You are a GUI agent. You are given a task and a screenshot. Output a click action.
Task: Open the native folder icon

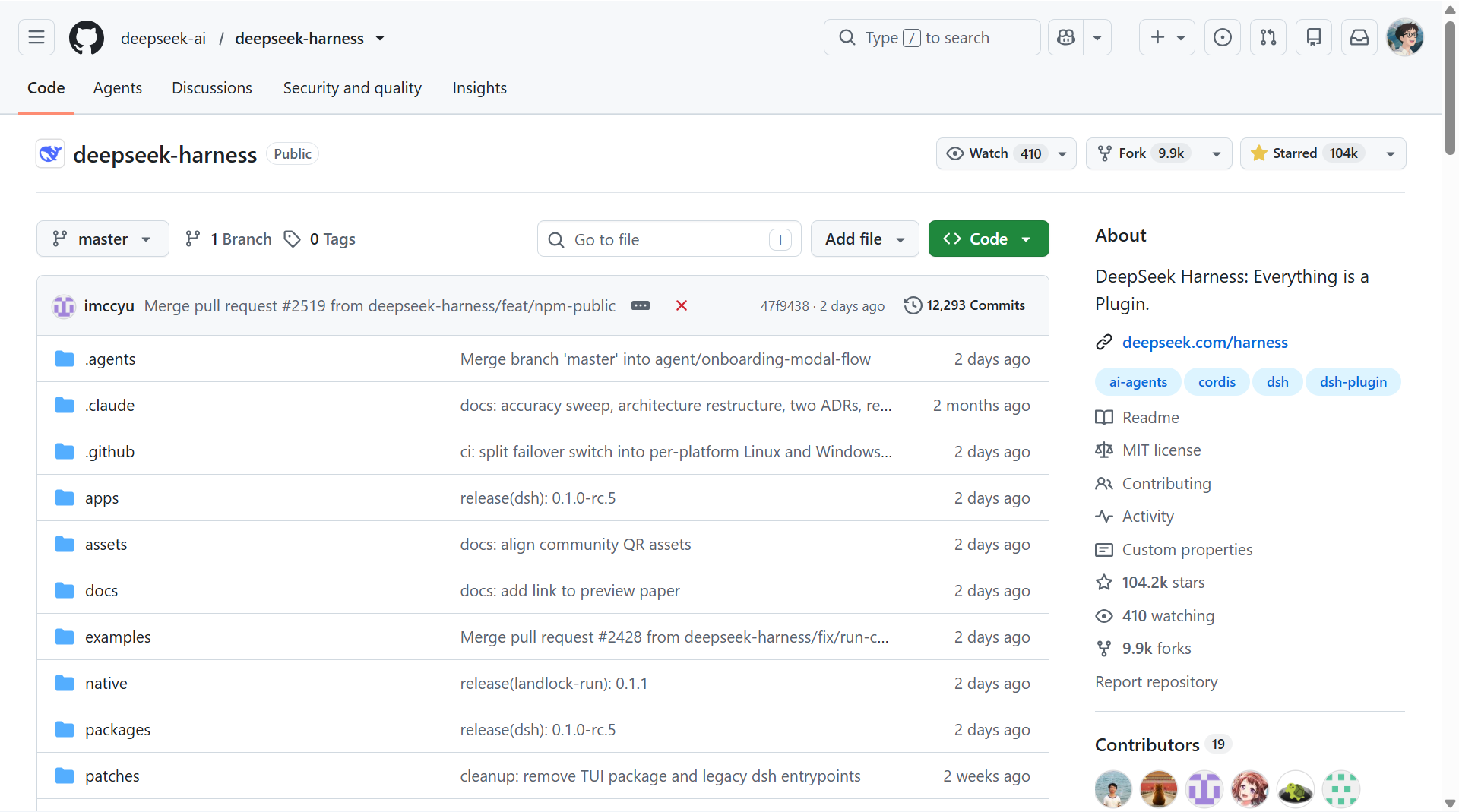[x=65, y=683]
